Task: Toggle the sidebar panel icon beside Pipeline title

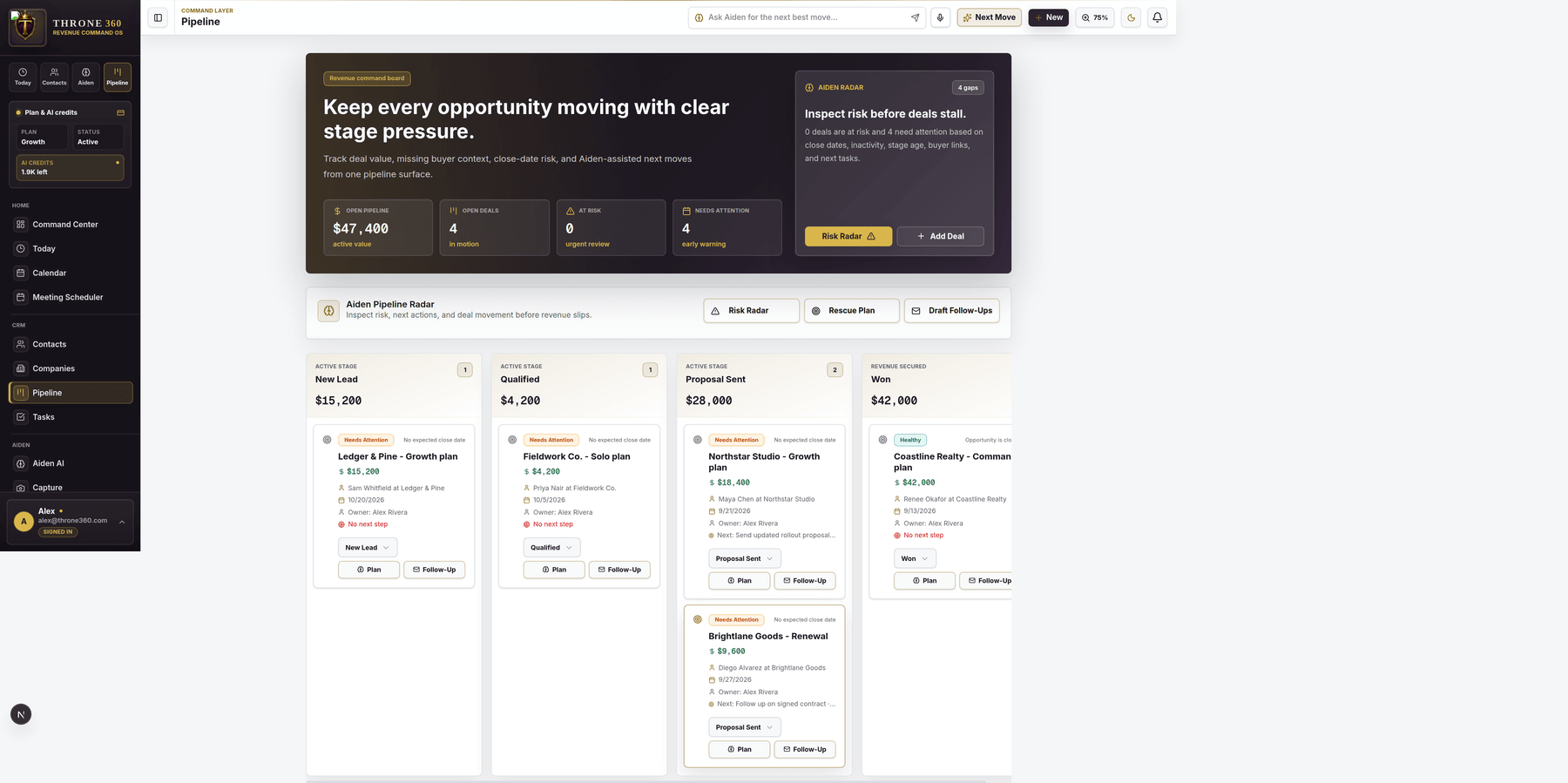Action: [x=158, y=17]
